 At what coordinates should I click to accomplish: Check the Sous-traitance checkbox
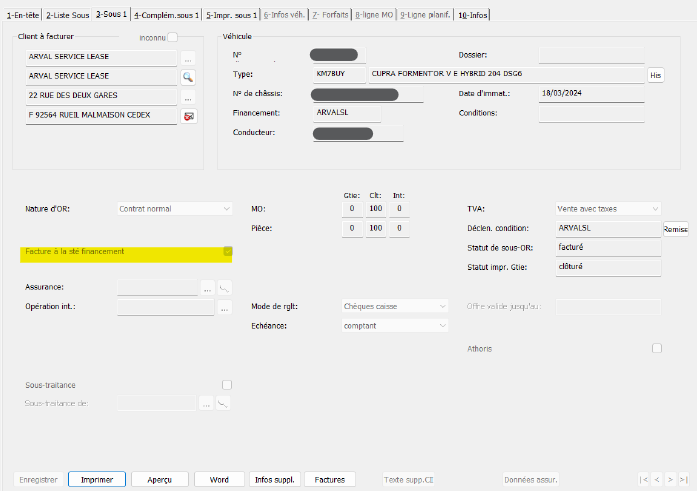[227, 385]
